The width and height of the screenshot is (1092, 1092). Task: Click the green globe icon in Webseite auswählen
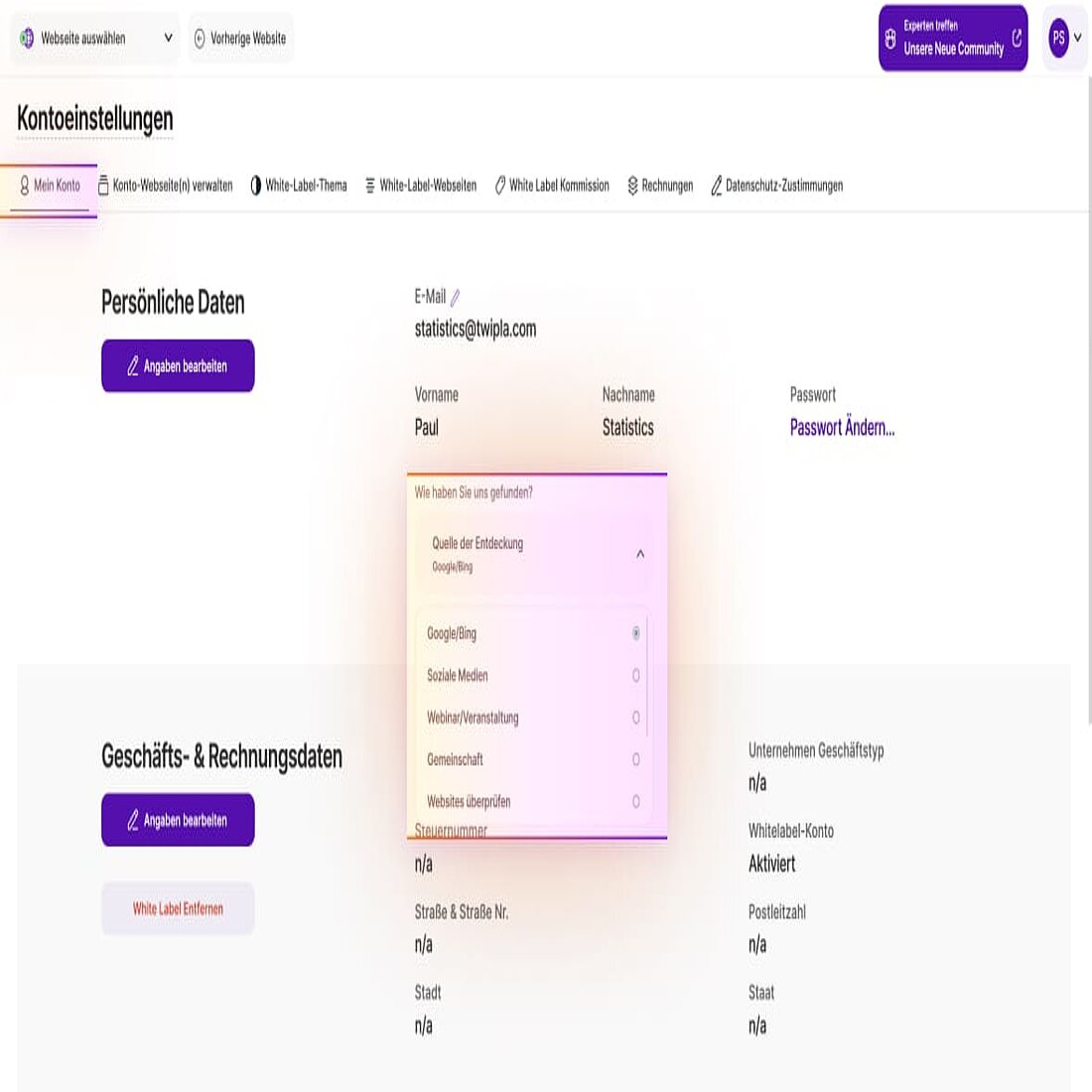click(28, 38)
